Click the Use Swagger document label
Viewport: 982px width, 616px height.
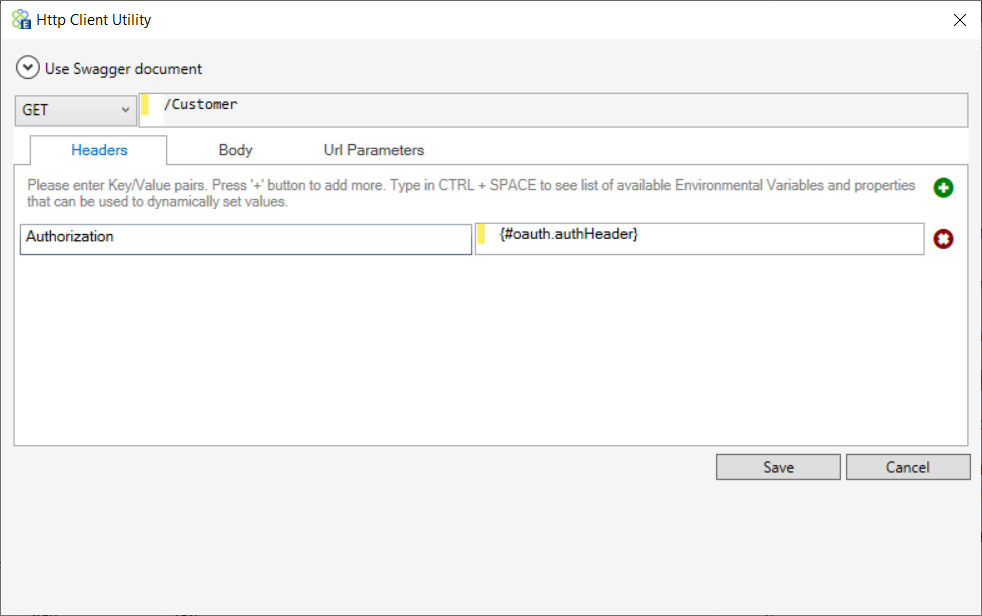[123, 69]
